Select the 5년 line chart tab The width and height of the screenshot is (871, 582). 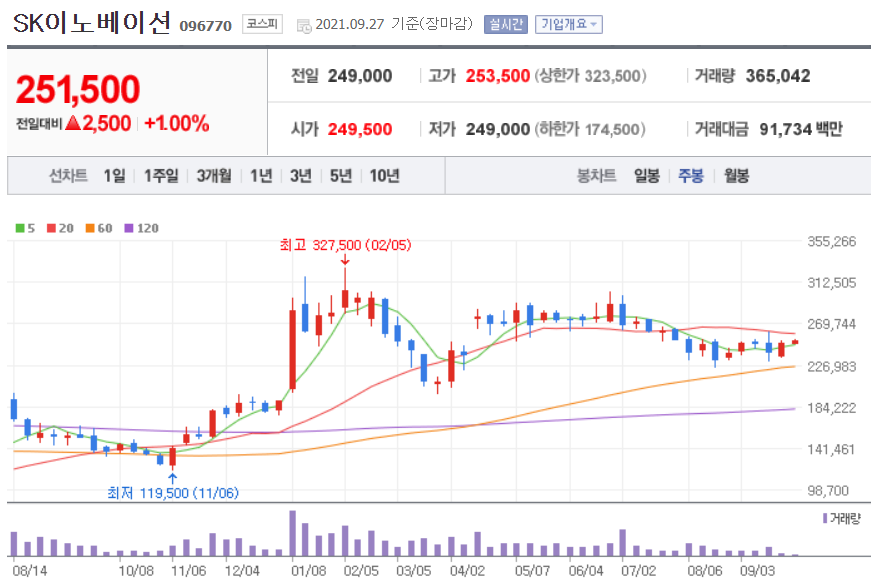click(x=341, y=176)
